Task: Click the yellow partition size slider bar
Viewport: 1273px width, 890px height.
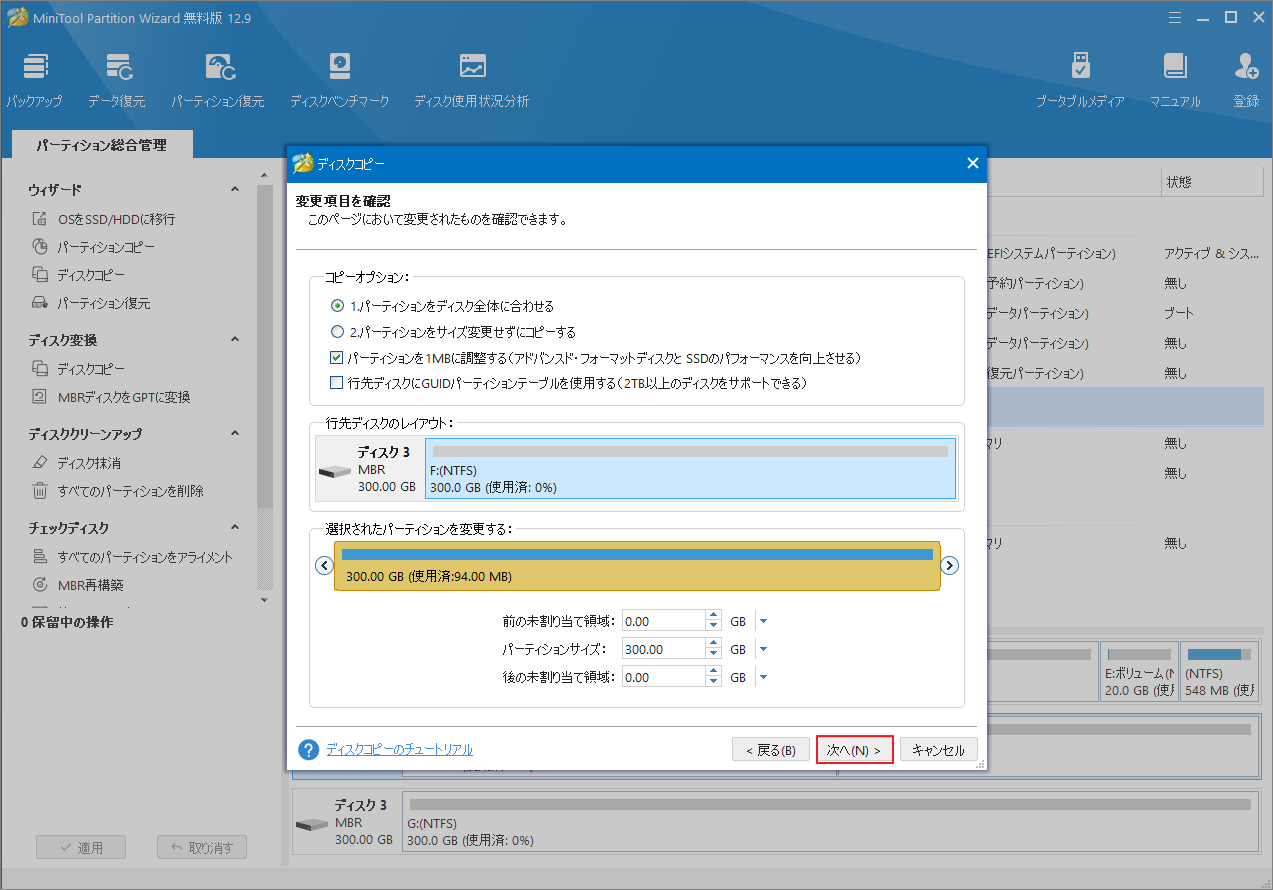Action: 637,567
